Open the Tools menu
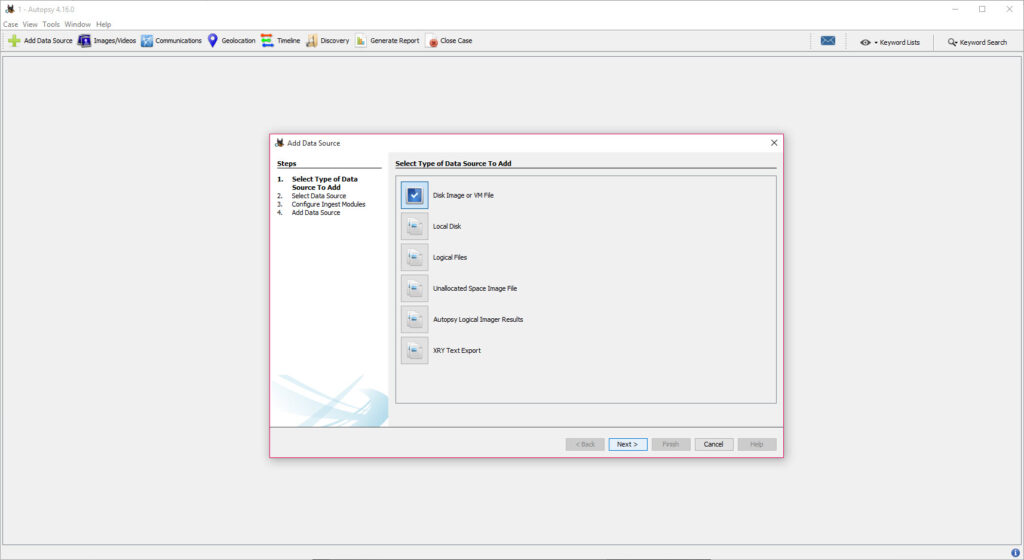The image size is (1024, 560). coord(51,24)
